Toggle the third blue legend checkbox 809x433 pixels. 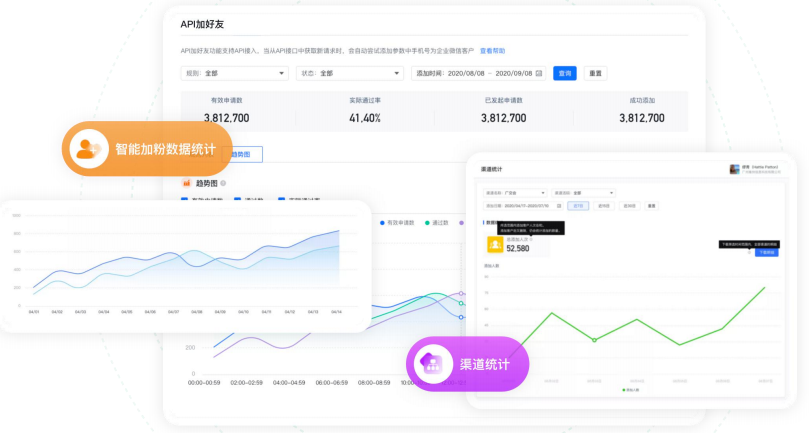(282, 200)
